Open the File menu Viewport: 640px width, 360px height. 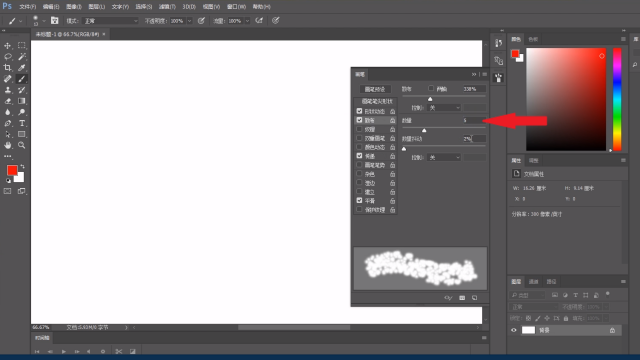(x=27, y=7)
